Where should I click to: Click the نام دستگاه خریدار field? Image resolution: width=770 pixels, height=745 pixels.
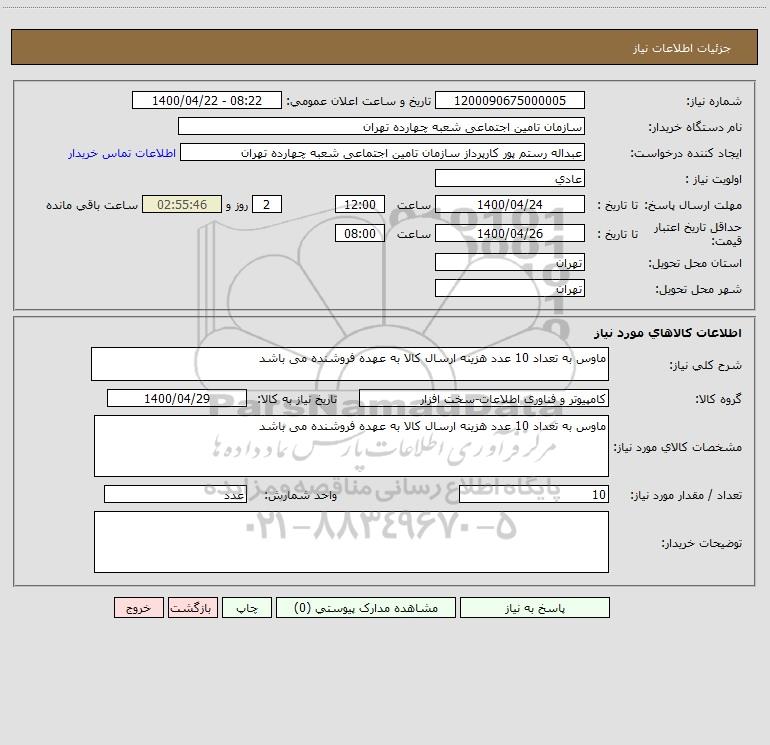pos(381,126)
